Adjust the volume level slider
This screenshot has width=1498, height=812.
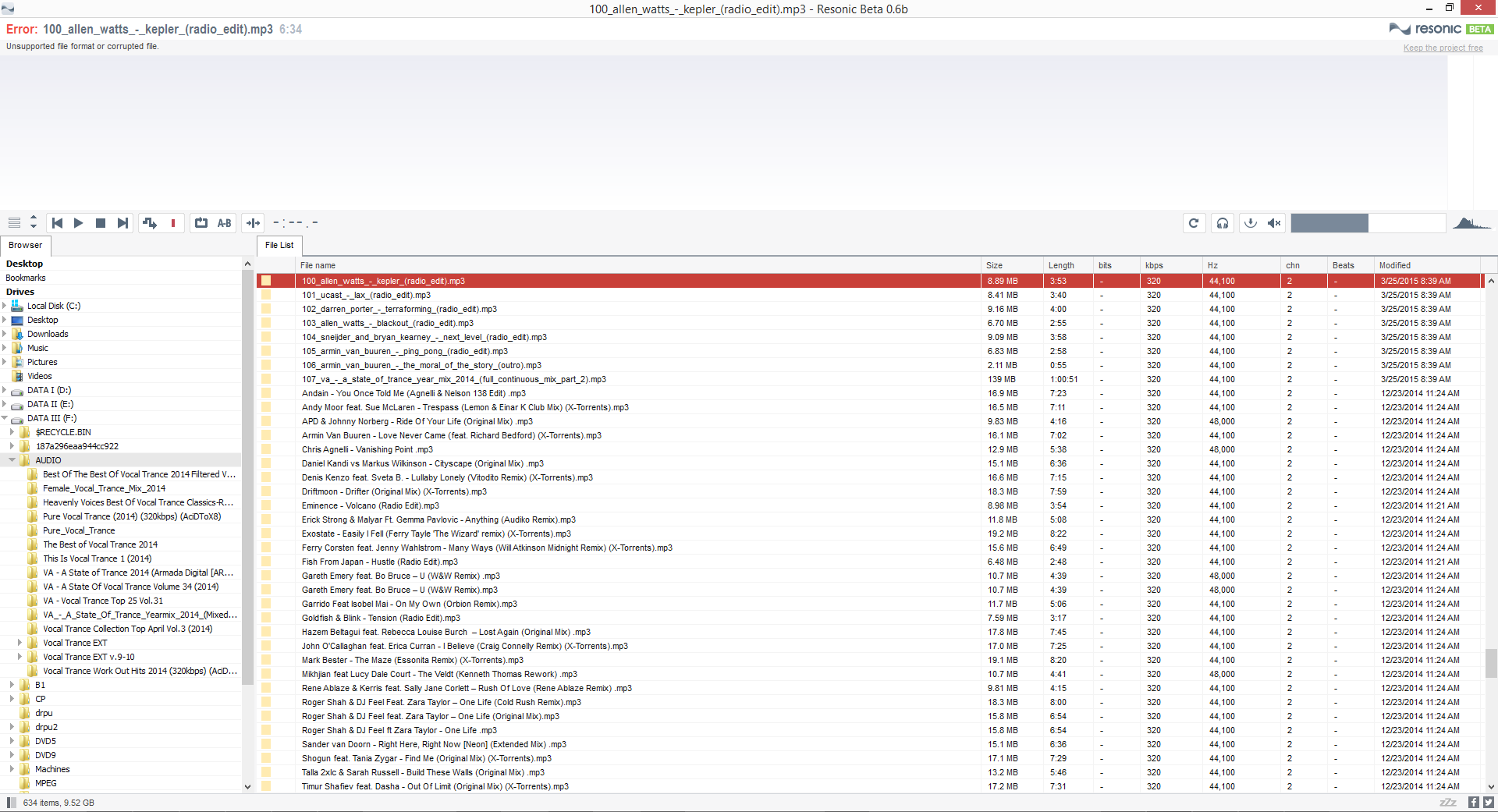(x=1368, y=223)
